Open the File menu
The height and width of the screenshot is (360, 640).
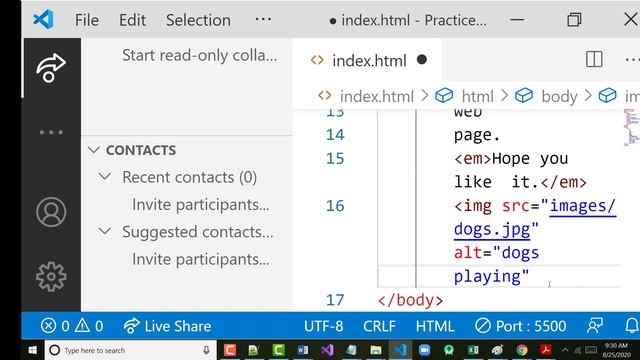pos(87,20)
